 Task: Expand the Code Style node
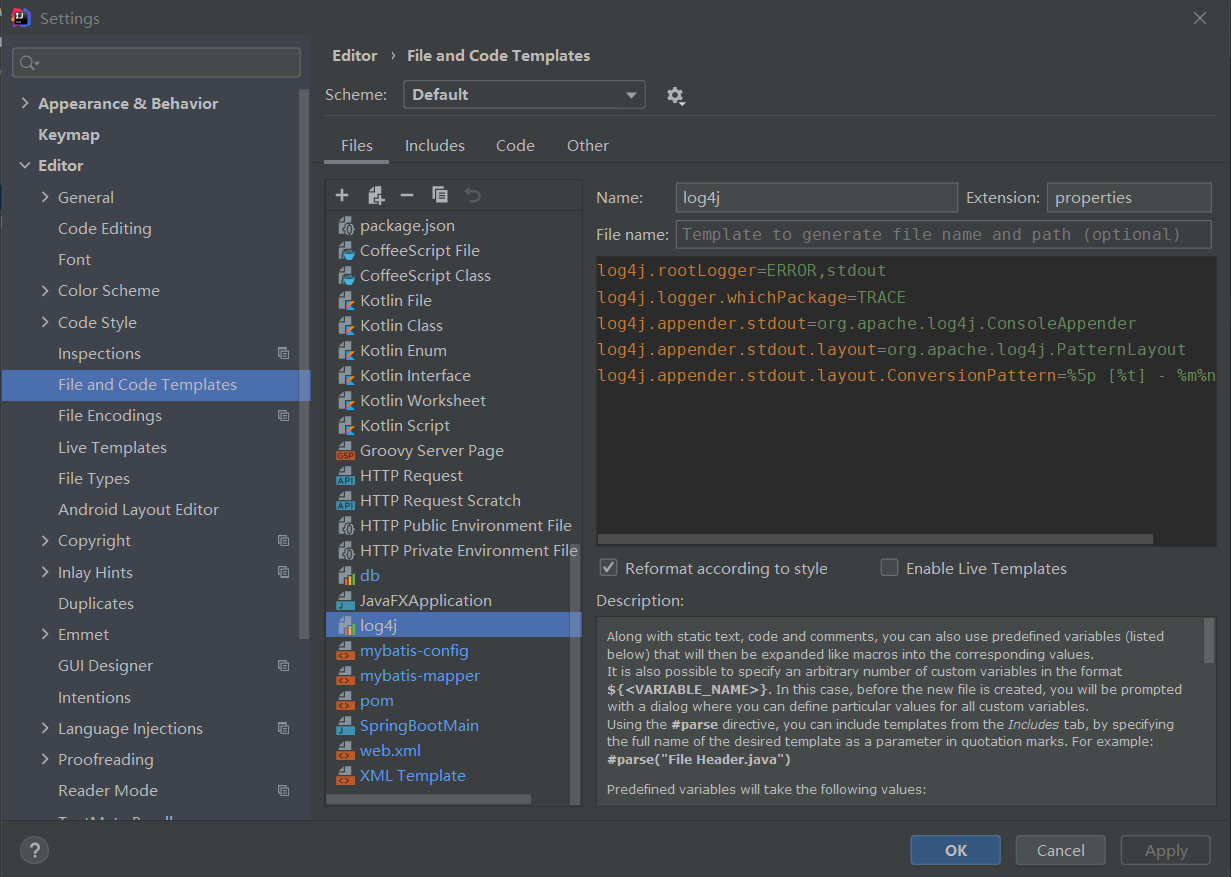[45, 322]
